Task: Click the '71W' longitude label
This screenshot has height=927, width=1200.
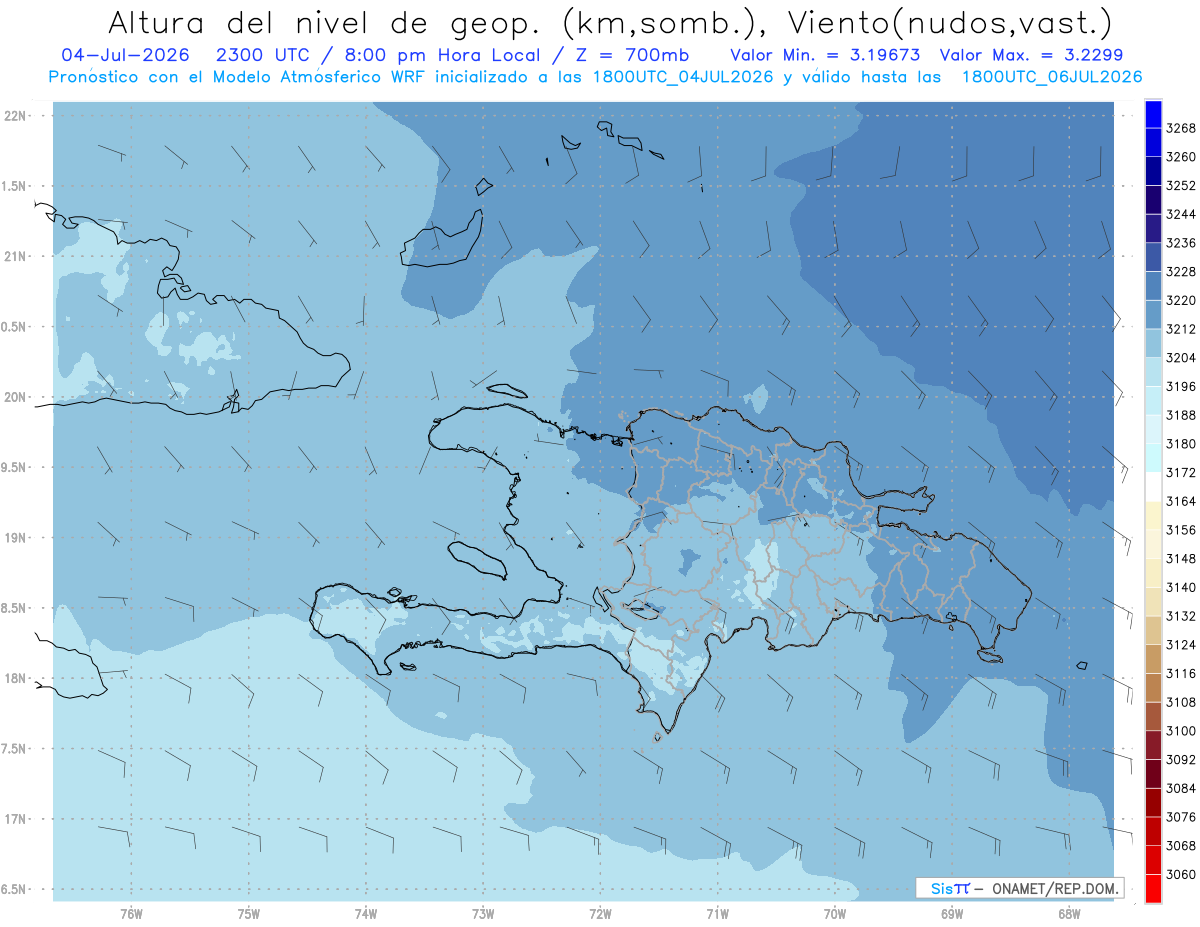Action: point(717,913)
